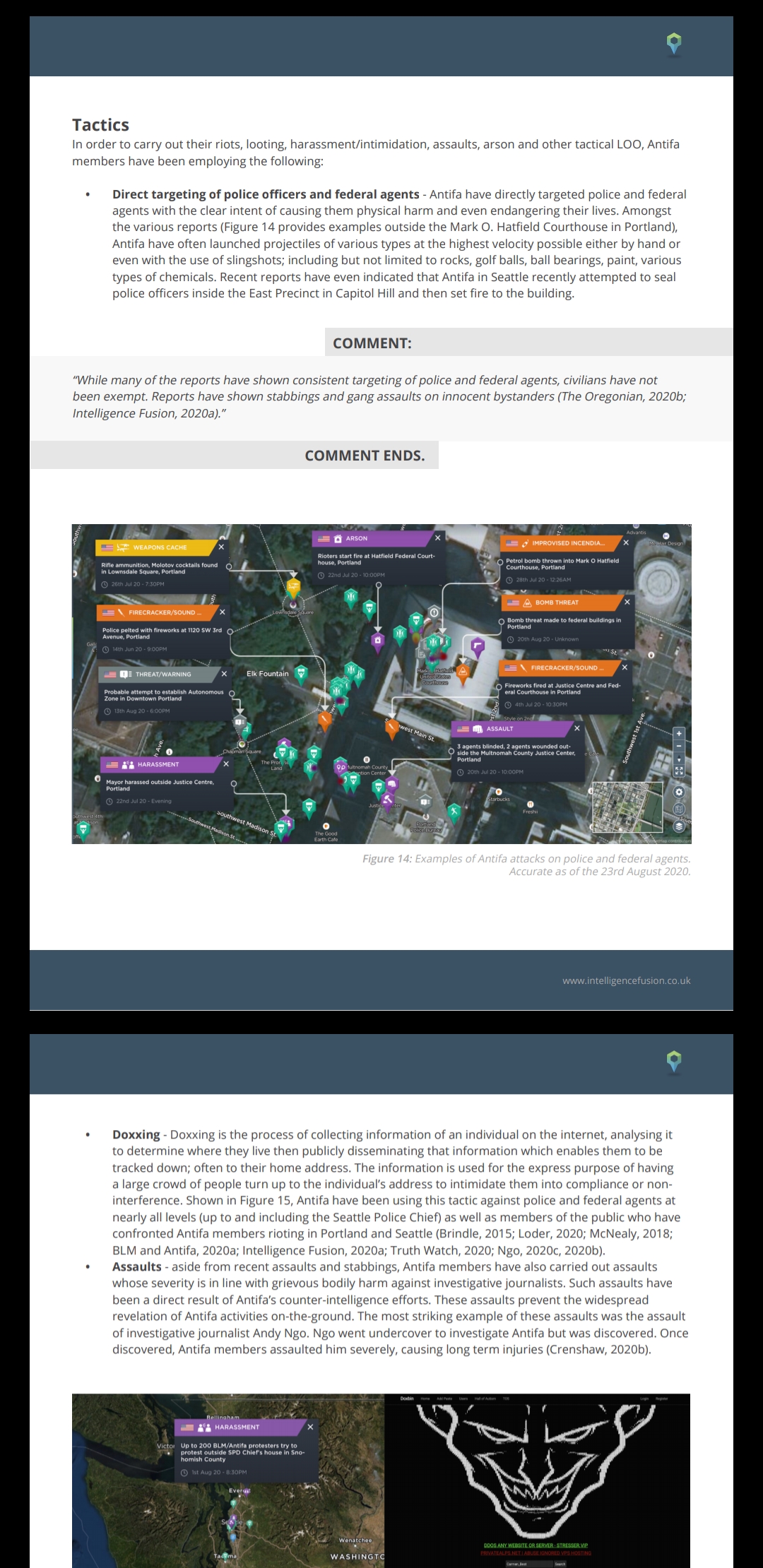Open the map layers icon
Screen dimensions: 763x1568
(x=679, y=825)
